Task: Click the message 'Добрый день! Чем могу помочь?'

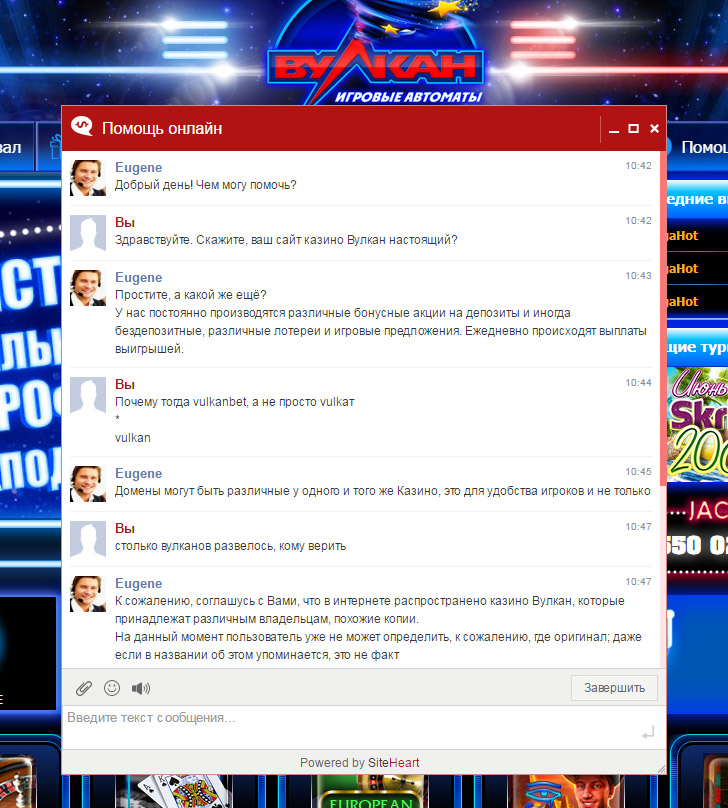Action: 206,185
